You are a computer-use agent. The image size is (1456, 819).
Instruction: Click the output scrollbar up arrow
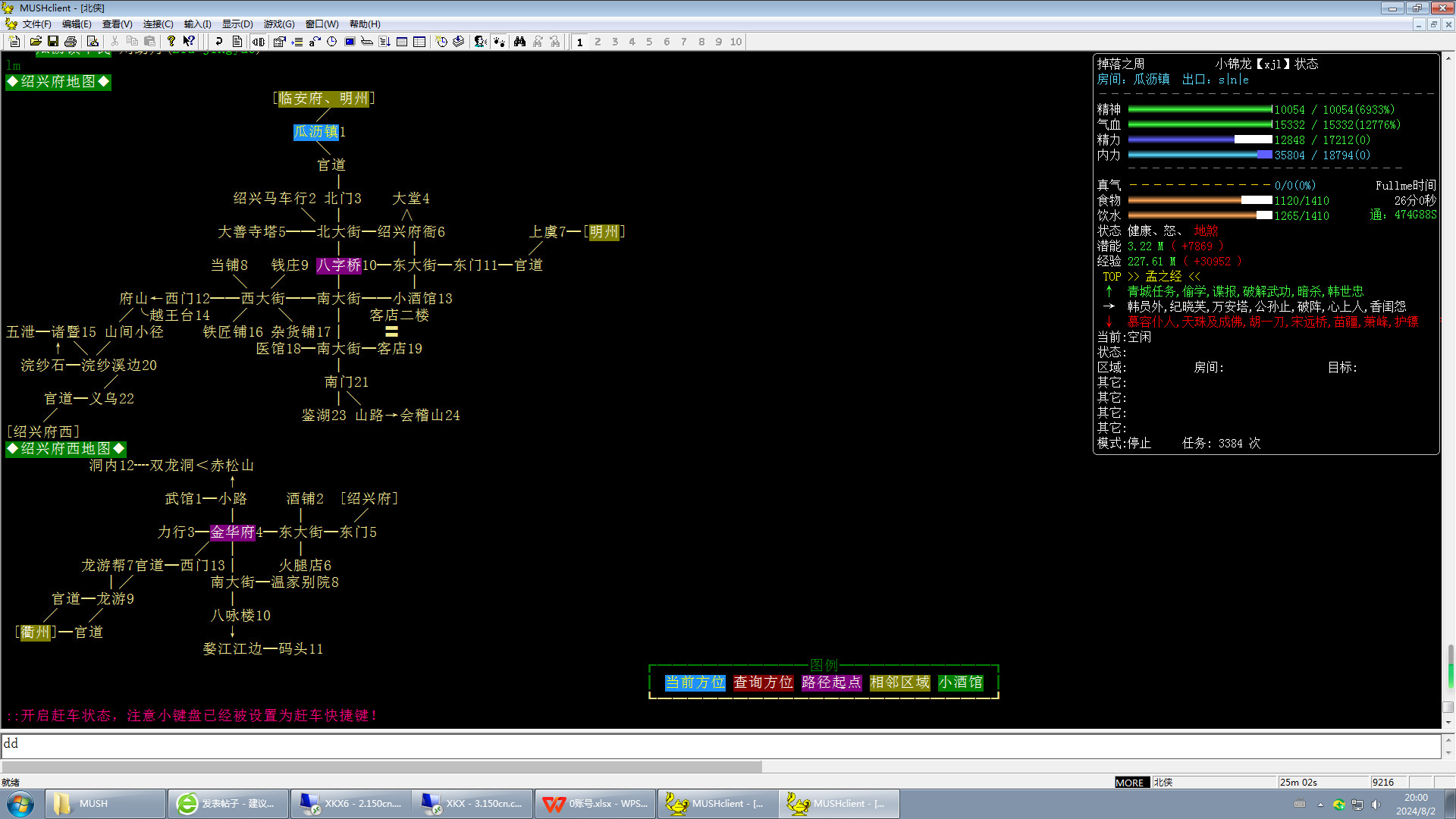pos(1448,58)
